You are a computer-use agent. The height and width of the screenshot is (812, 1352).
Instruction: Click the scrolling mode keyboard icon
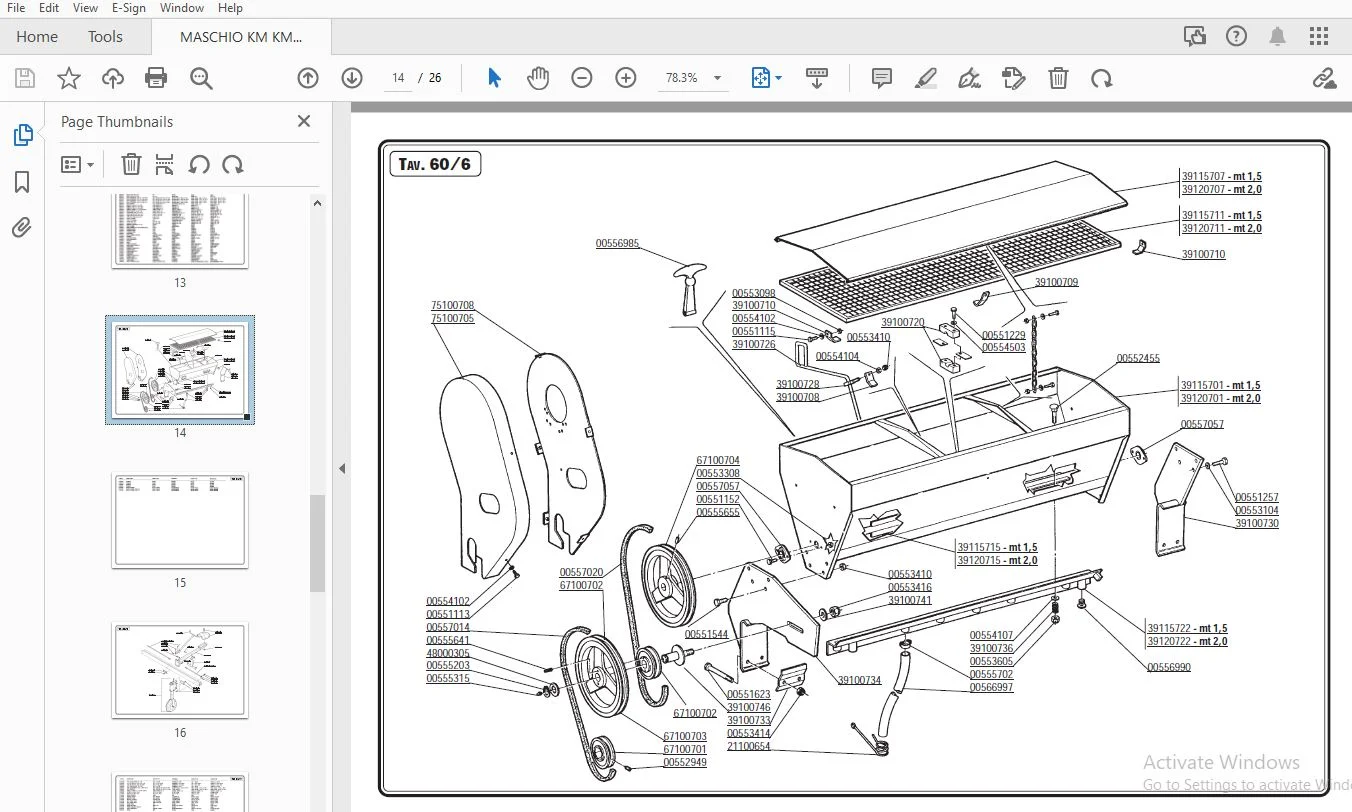click(x=817, y=78)
